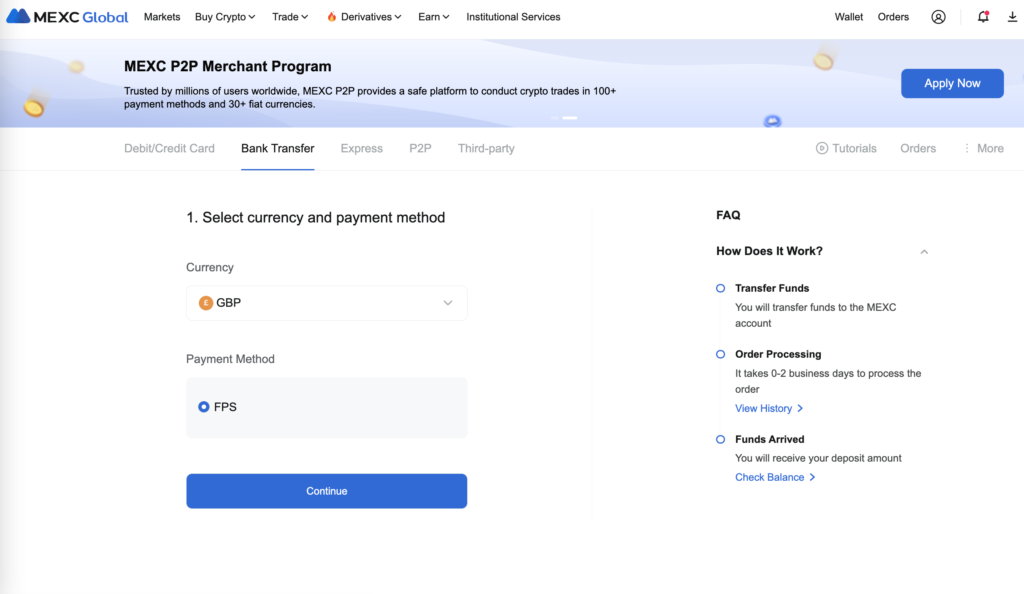
Task: Expand the Trade menu
Action: coord(290,17)
